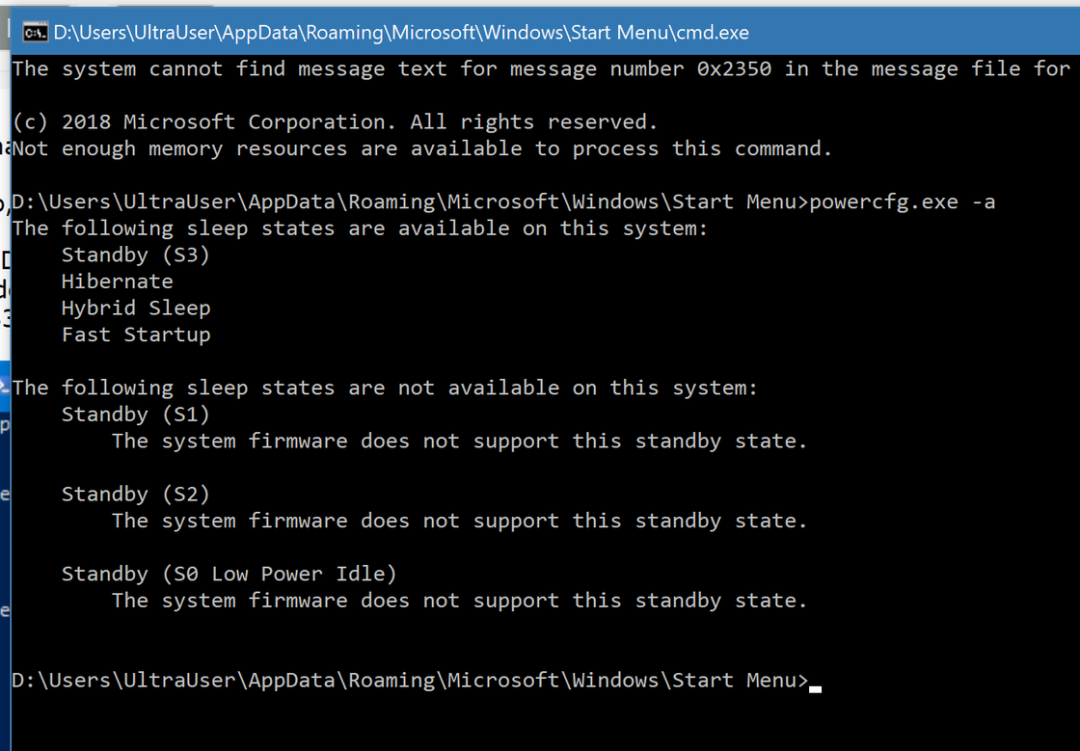This screenshot has height=751, width=1080.
Task: Click the firmware message under Standby (S1)
Action: click(459, 441)
